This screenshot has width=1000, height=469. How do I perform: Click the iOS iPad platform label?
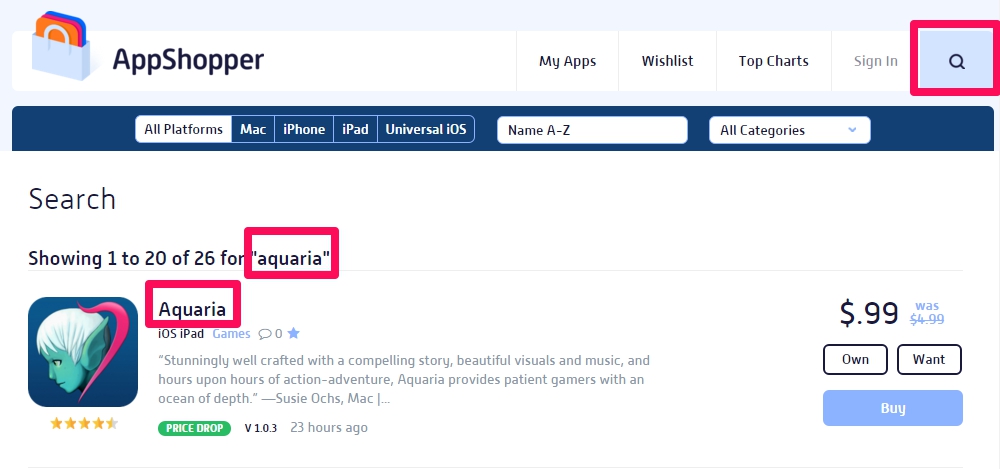pos(181,334)
